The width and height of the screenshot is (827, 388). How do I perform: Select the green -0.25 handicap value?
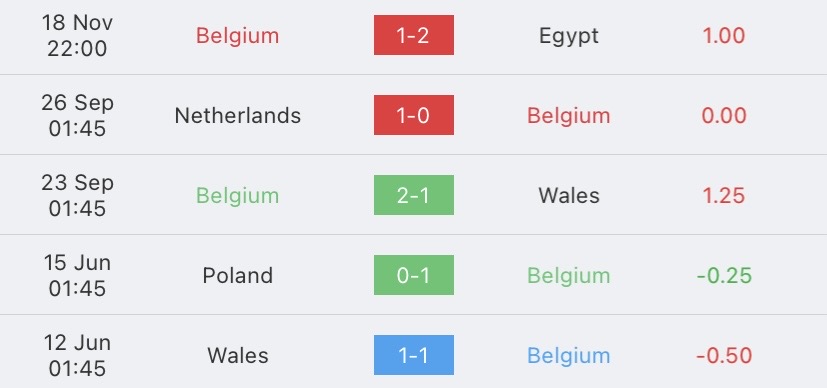tap(724, 276)
